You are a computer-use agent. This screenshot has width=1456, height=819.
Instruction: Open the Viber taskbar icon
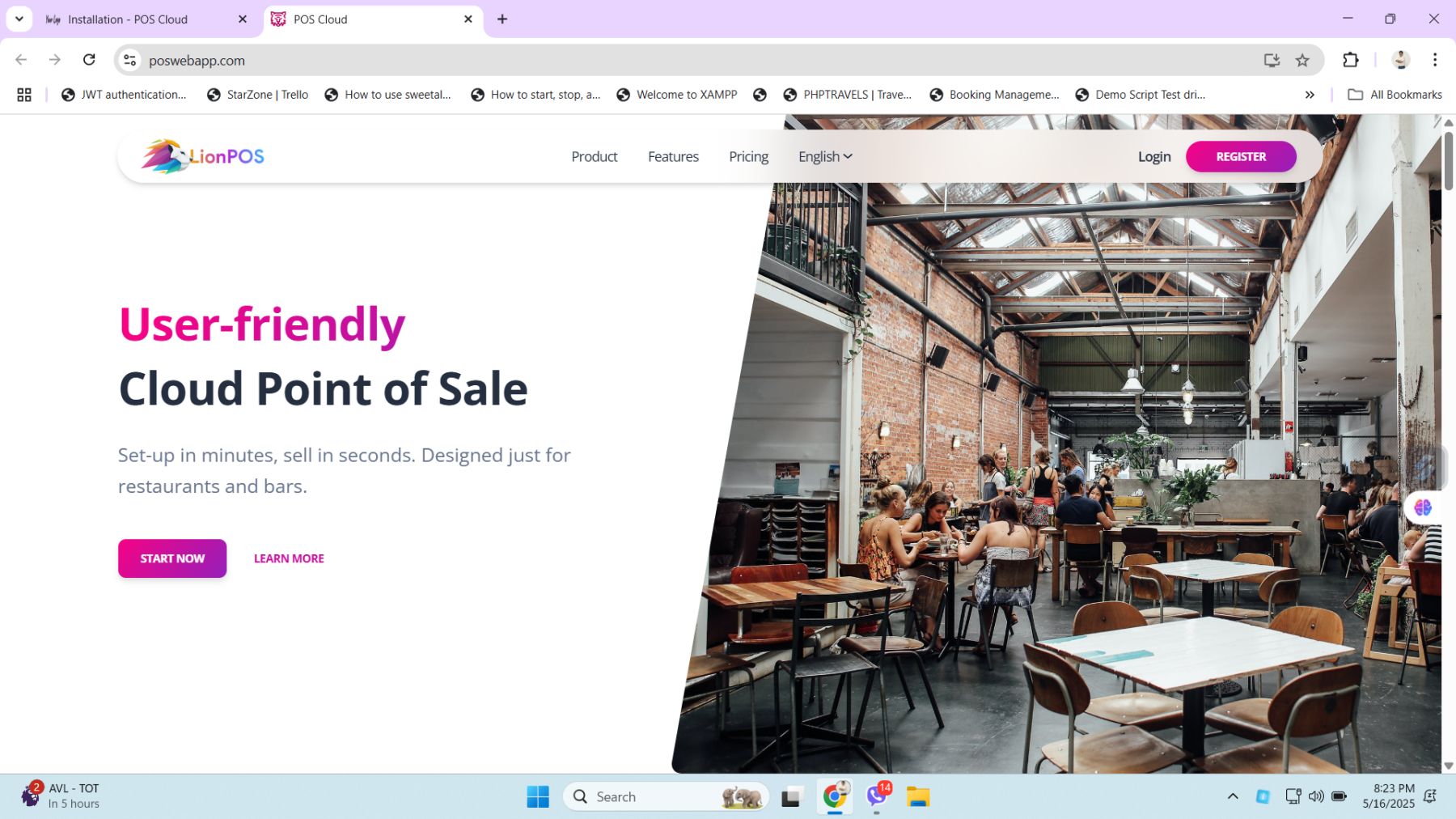click(877, 796)
